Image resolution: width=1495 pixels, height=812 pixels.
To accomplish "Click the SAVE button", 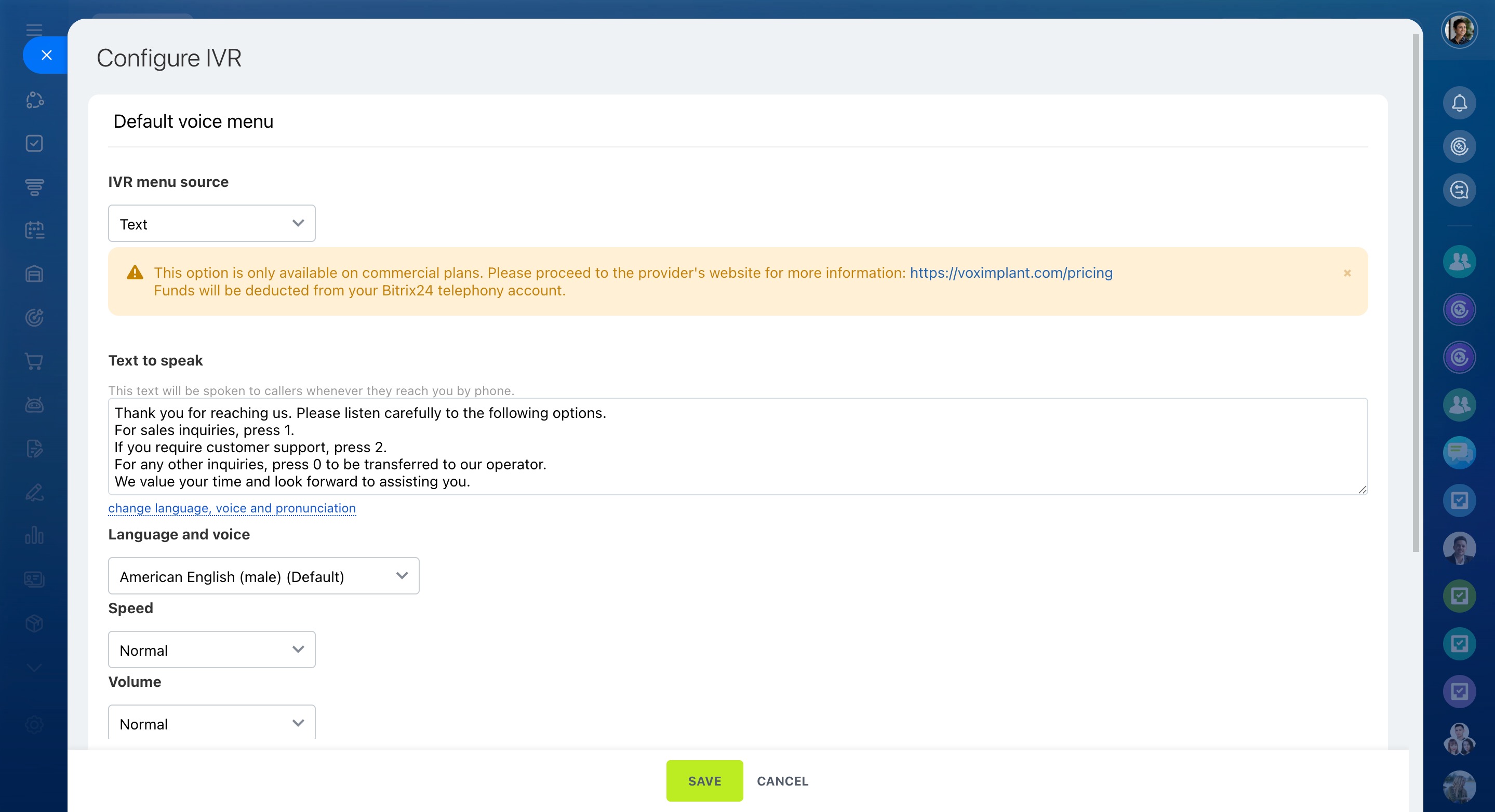I will click(704, 781).
